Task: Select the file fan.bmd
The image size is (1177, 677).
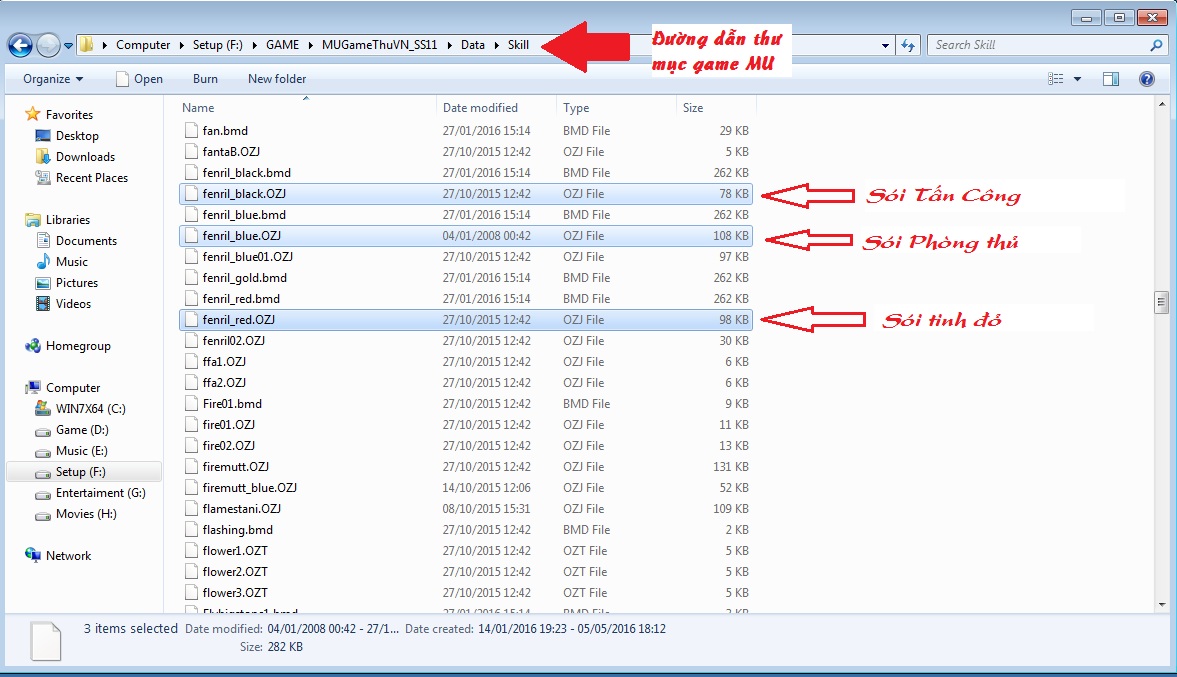Action: (465, 131)
